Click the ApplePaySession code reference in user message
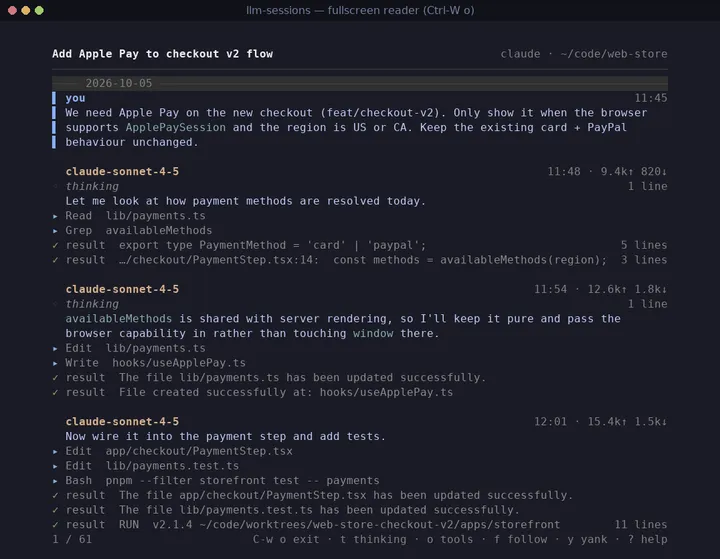 tap(175, 127)
